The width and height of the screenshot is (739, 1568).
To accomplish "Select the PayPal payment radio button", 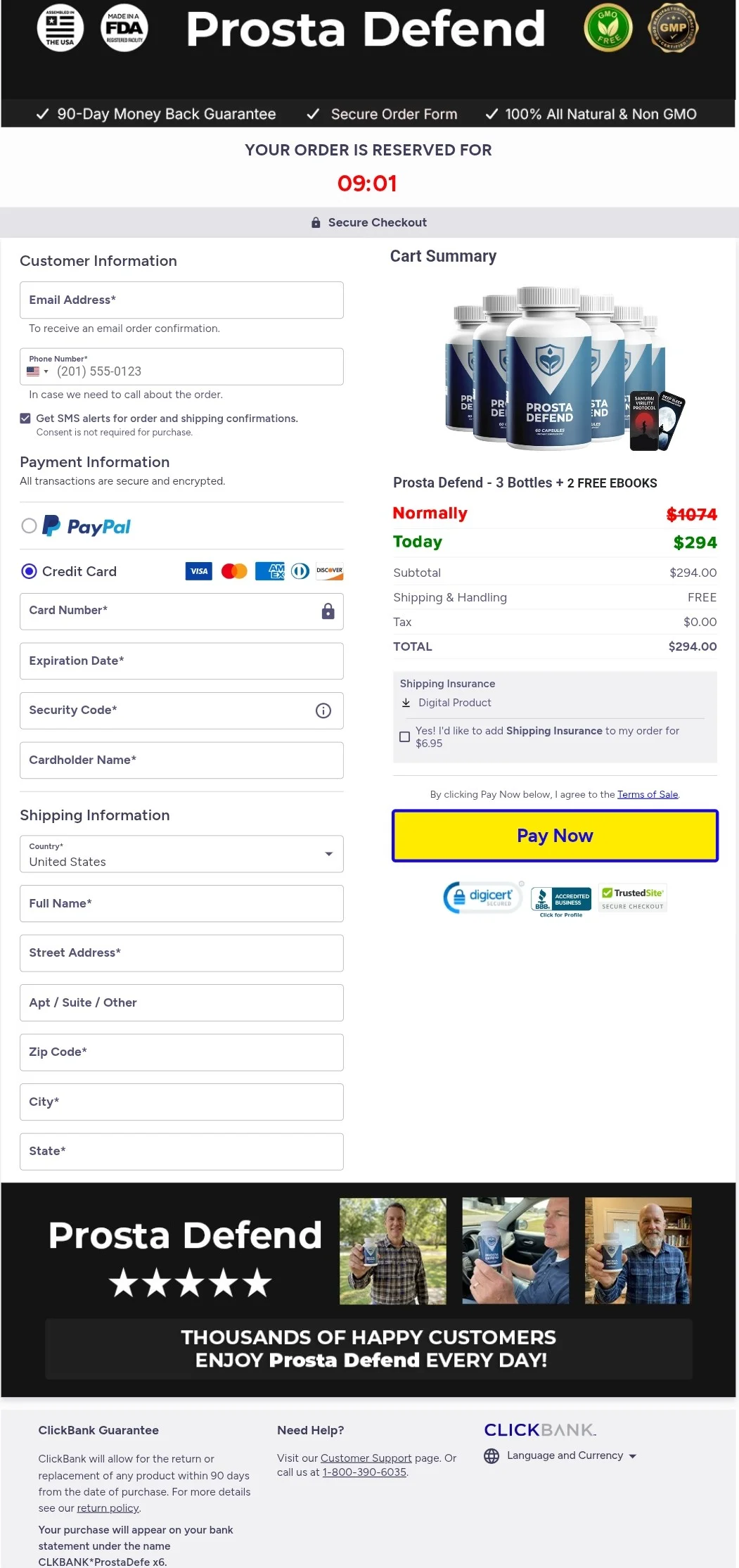I will pyautogui.click(x=29, y=525).
